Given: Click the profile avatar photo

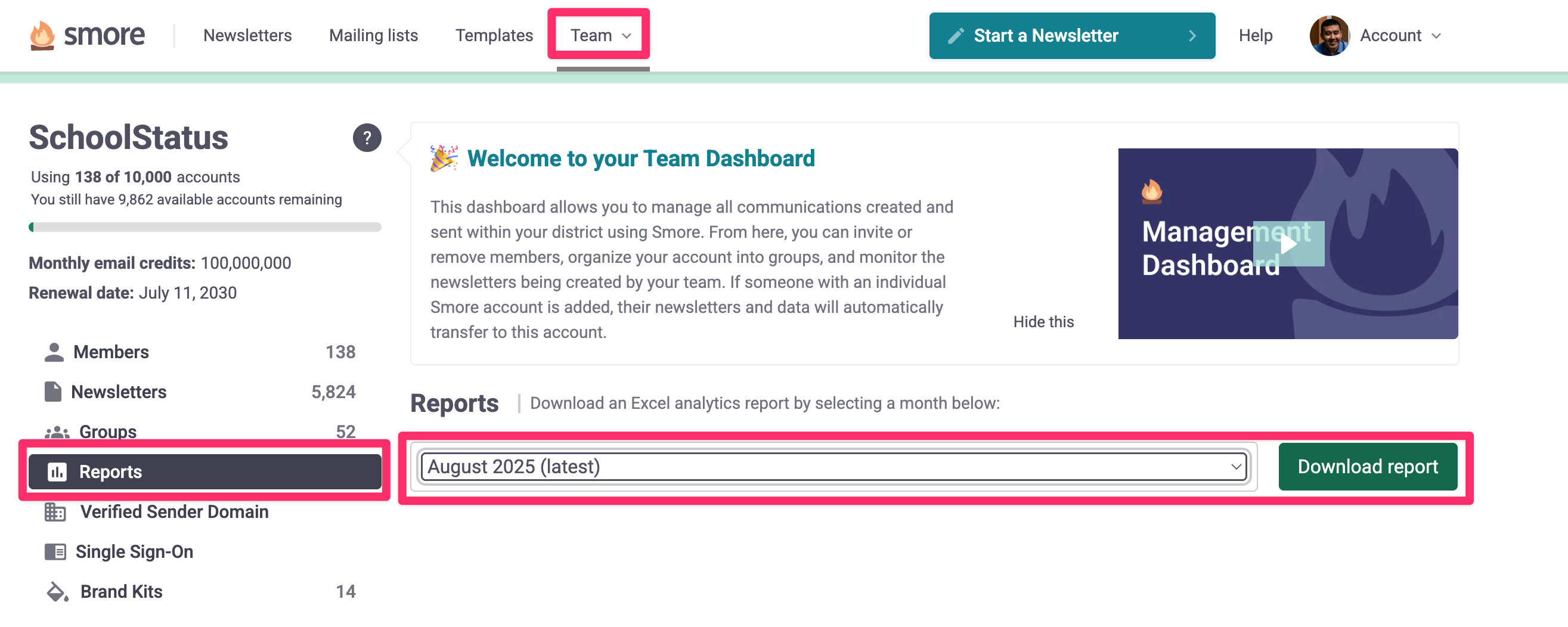Looking at the screenshot, I should pyautogui.click(x=1330, y=35).
